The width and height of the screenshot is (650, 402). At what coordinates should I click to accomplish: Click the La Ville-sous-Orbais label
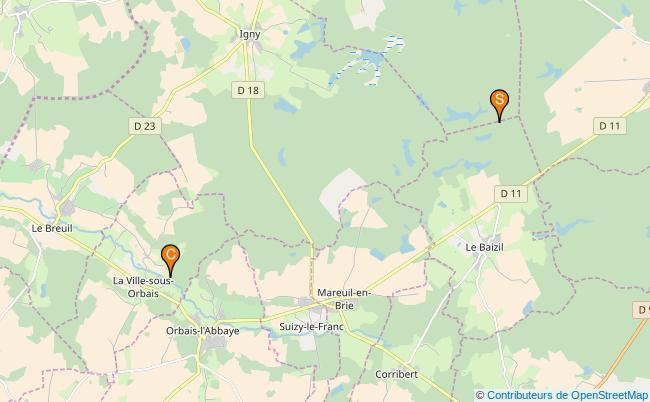(143, 287)
